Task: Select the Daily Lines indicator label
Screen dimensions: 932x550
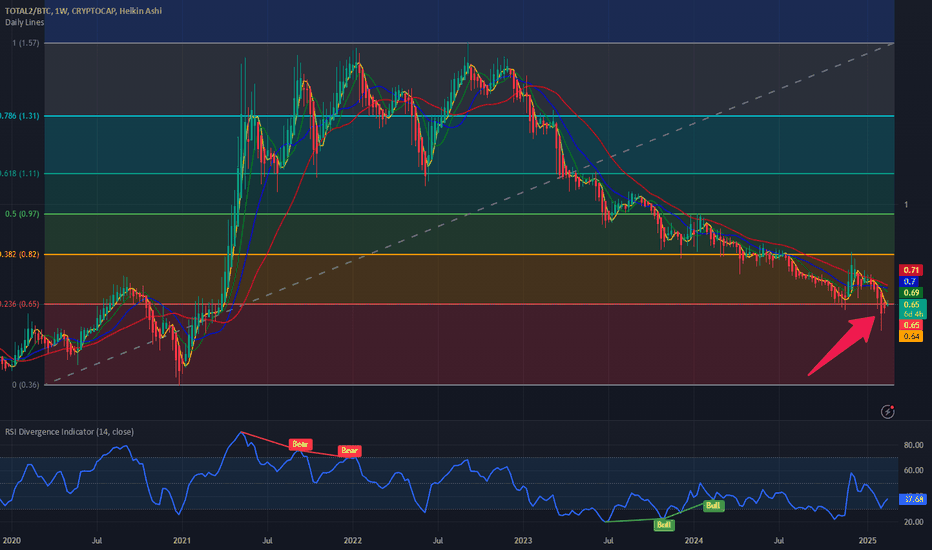Action: click(x=24, y=23)
